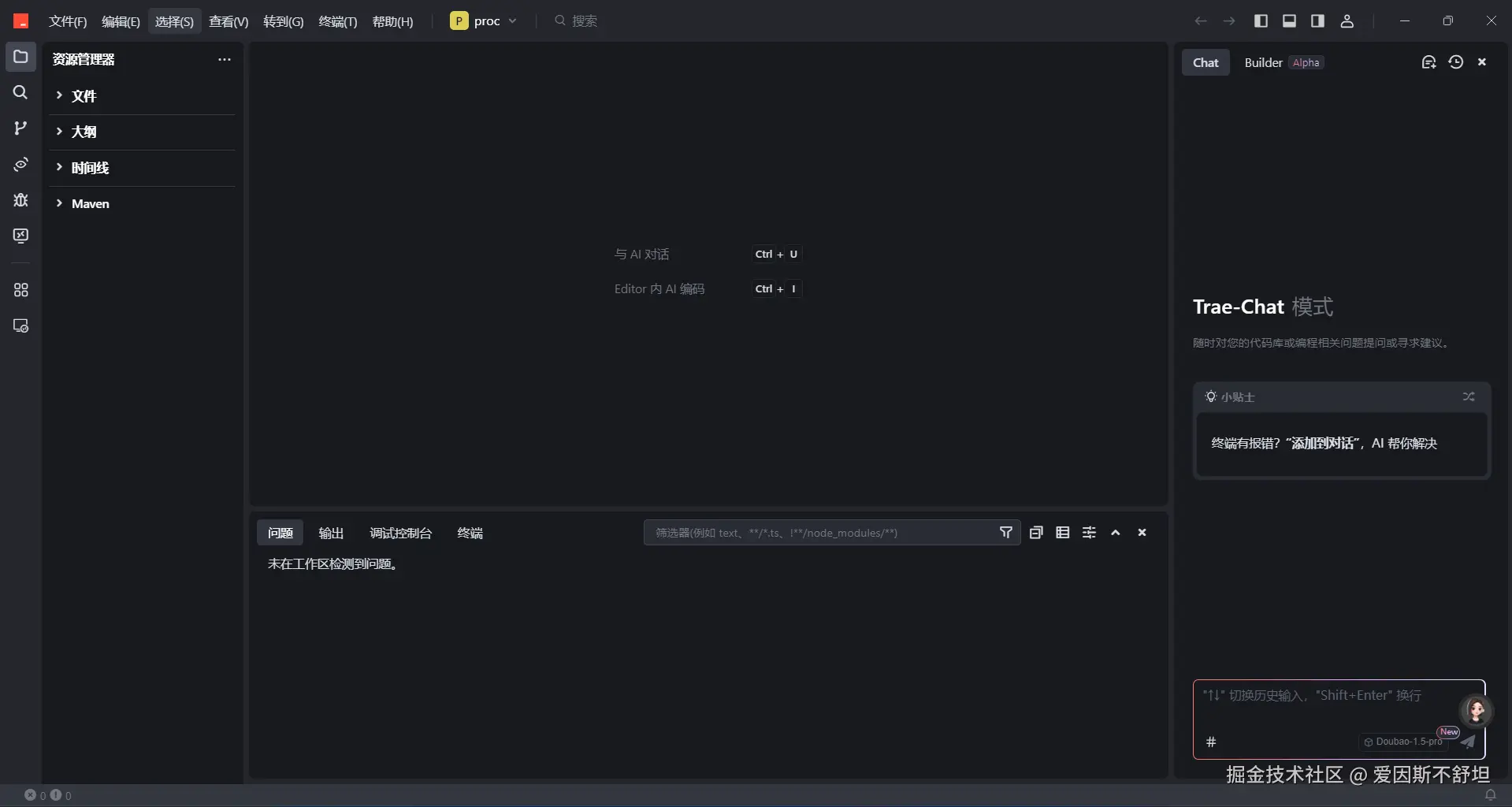Open the 查看(V) menu
Screen dimensions: 1512x807
tap(228, 21)
